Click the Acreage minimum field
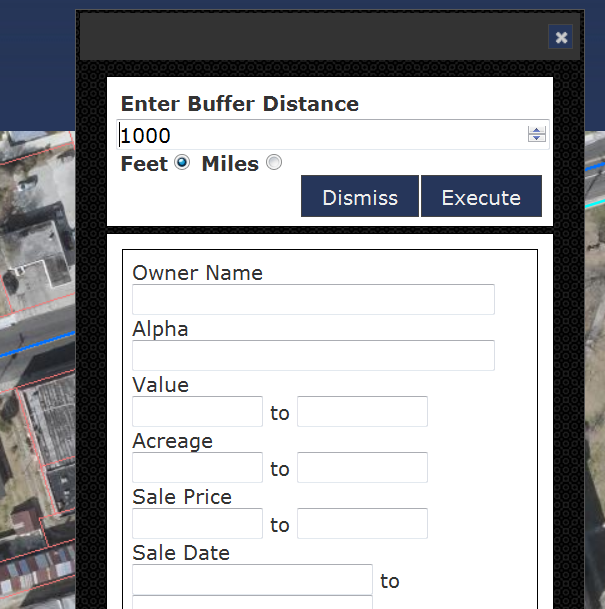The width and height of the screenshot is (605, 609). click(197, 467)
